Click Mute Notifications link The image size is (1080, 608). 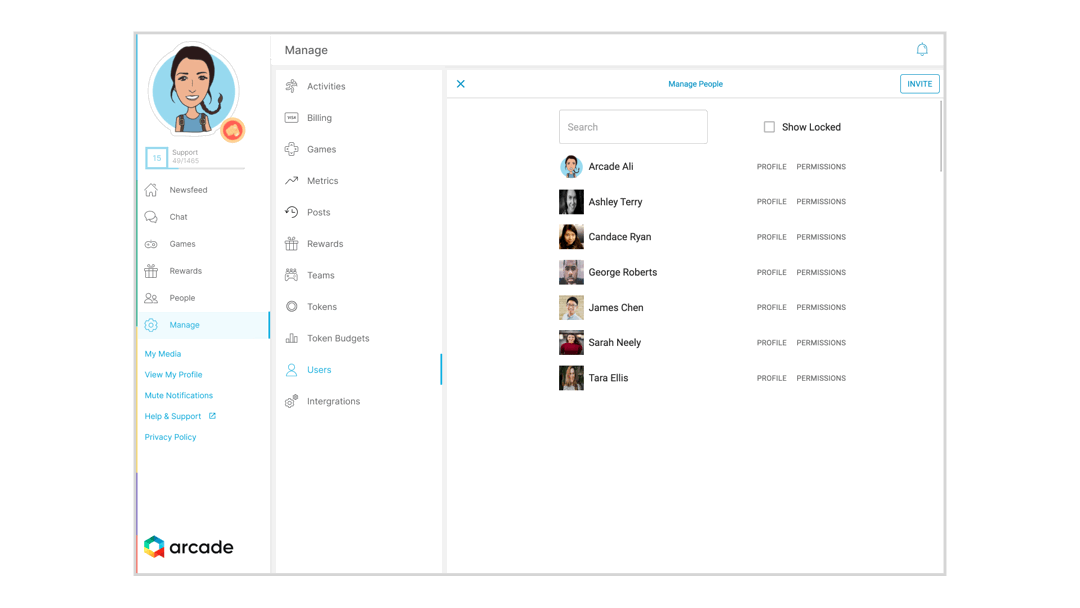point(178,395)
